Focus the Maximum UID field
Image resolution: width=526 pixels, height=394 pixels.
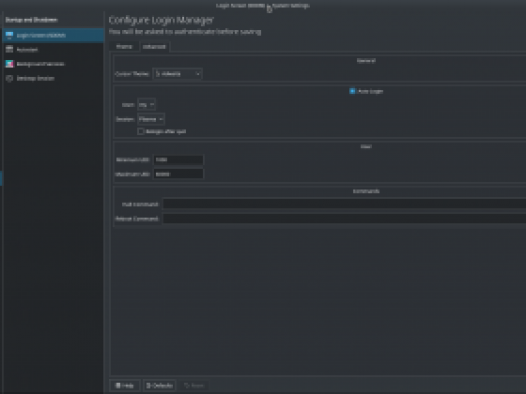(x=178, y=174)
